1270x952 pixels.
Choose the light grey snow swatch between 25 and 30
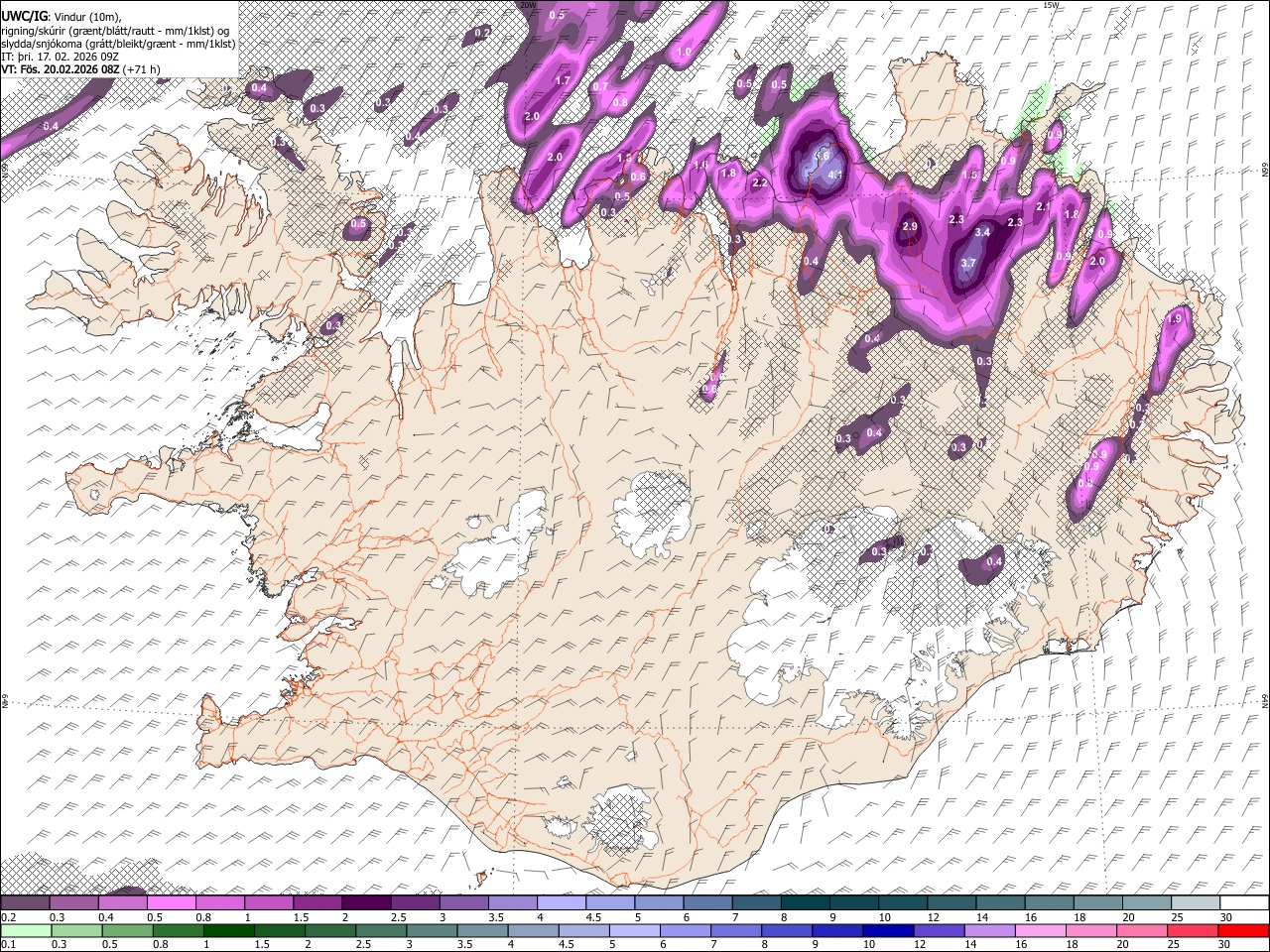pos(1195,903)
